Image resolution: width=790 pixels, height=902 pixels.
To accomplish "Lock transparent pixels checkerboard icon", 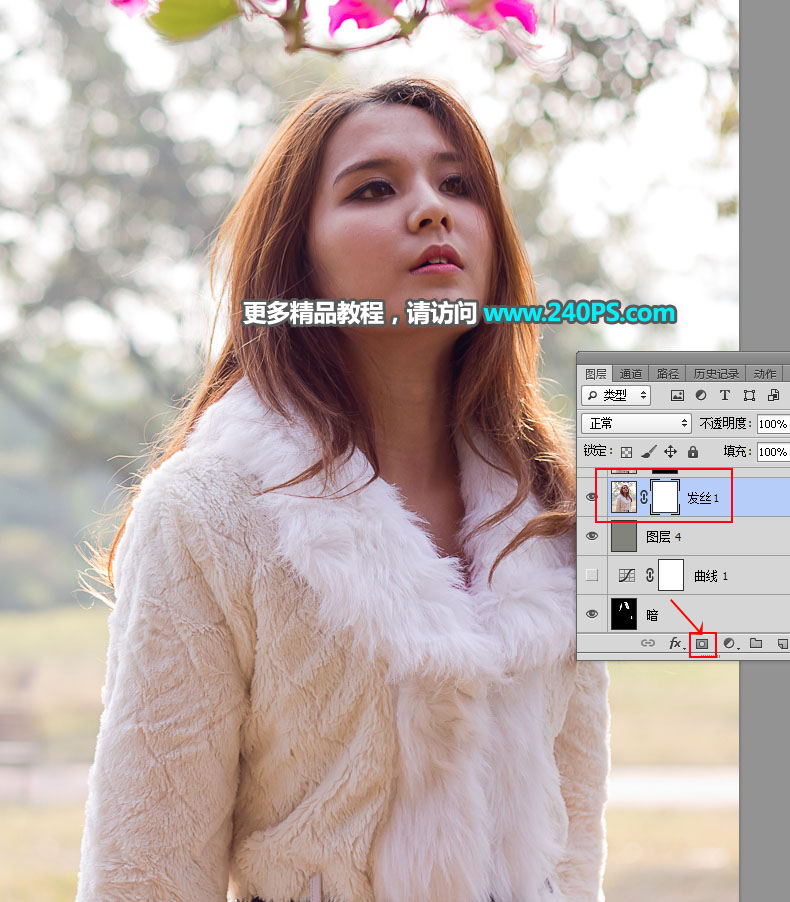I will click(627, 452).
